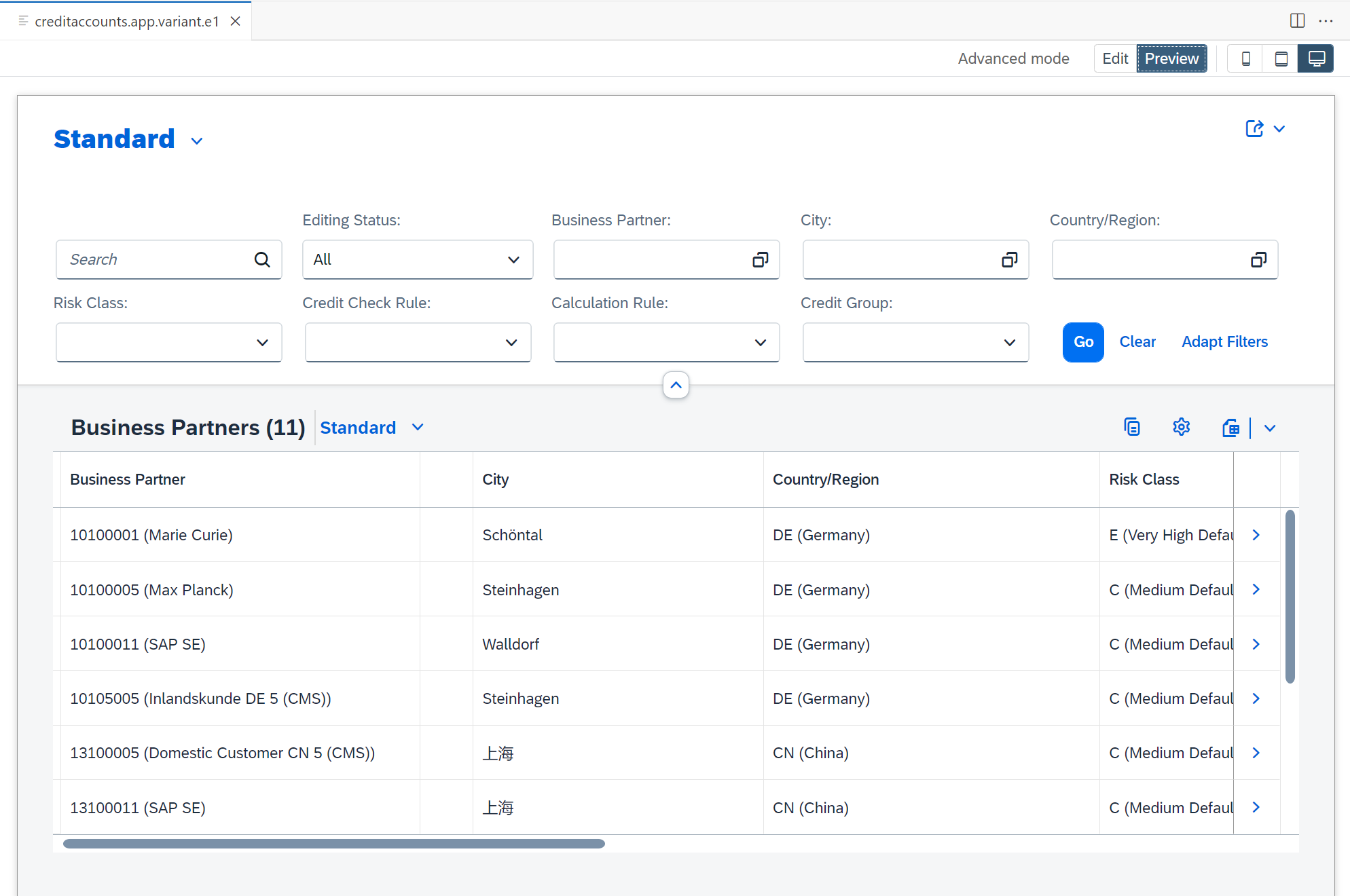Image resolution: width=1350 pixels, height=896 pixels.
Task: Click the Clear filters button
Action: pos(1137,342)
